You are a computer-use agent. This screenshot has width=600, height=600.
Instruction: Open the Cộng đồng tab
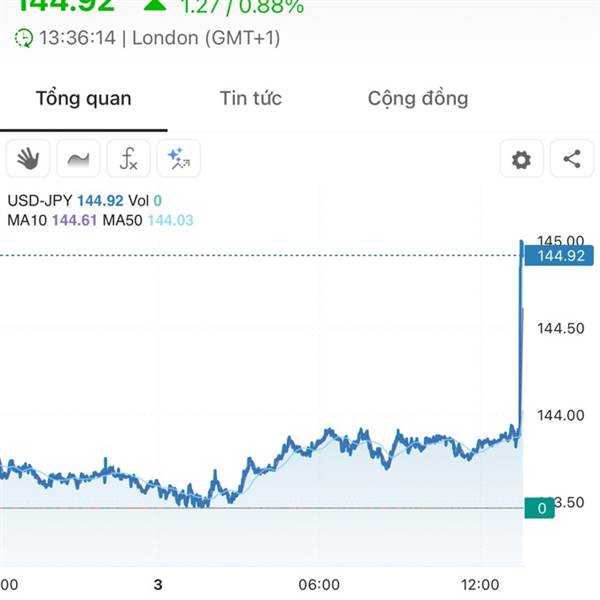[x=418, y=99]
